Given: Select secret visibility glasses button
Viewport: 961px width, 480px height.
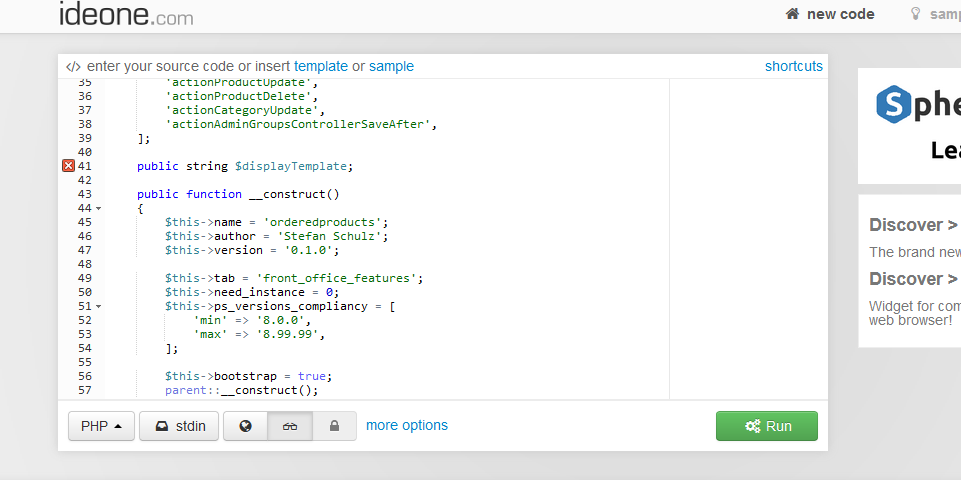Looking at the screenshot, I should click(290, 426).
